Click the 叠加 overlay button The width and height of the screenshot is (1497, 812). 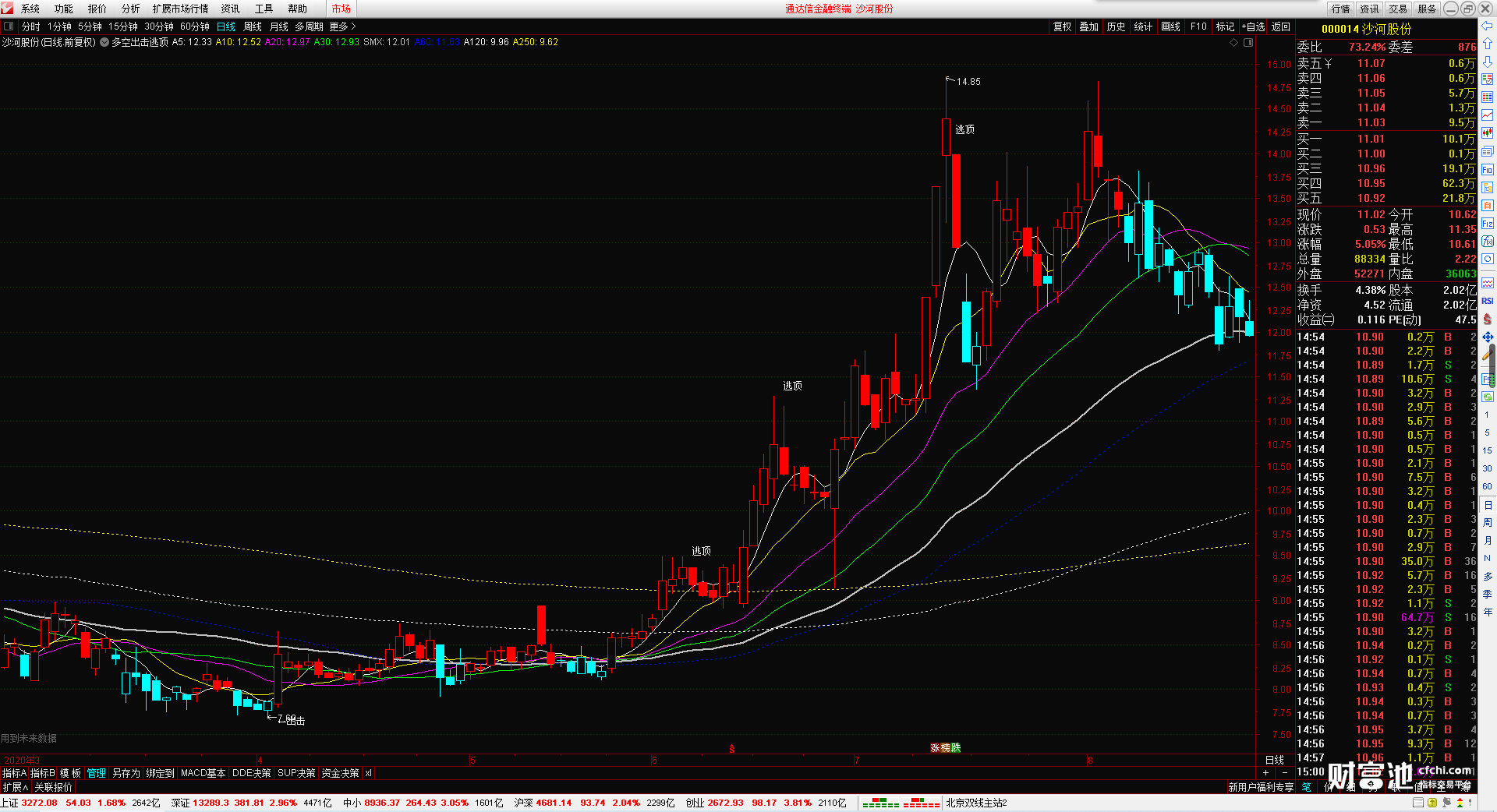click(x=1089, y=26)
